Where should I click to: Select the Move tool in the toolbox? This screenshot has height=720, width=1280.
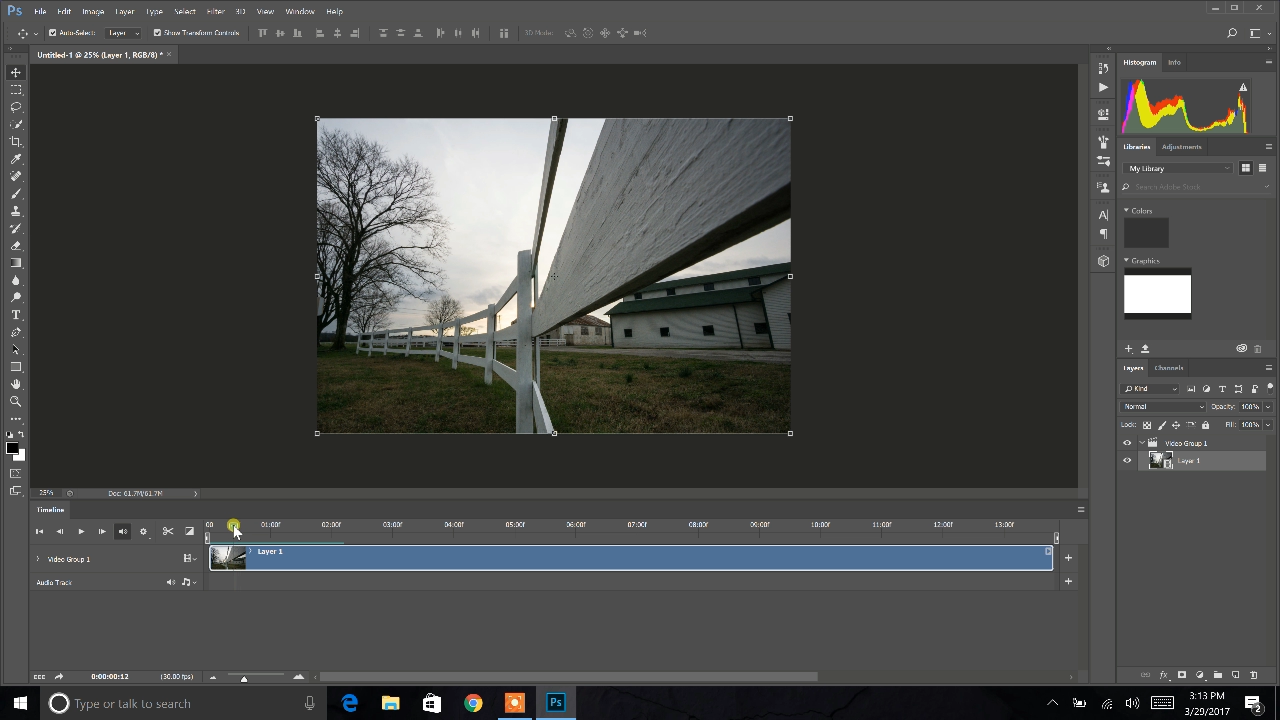(x=16, y=72)
